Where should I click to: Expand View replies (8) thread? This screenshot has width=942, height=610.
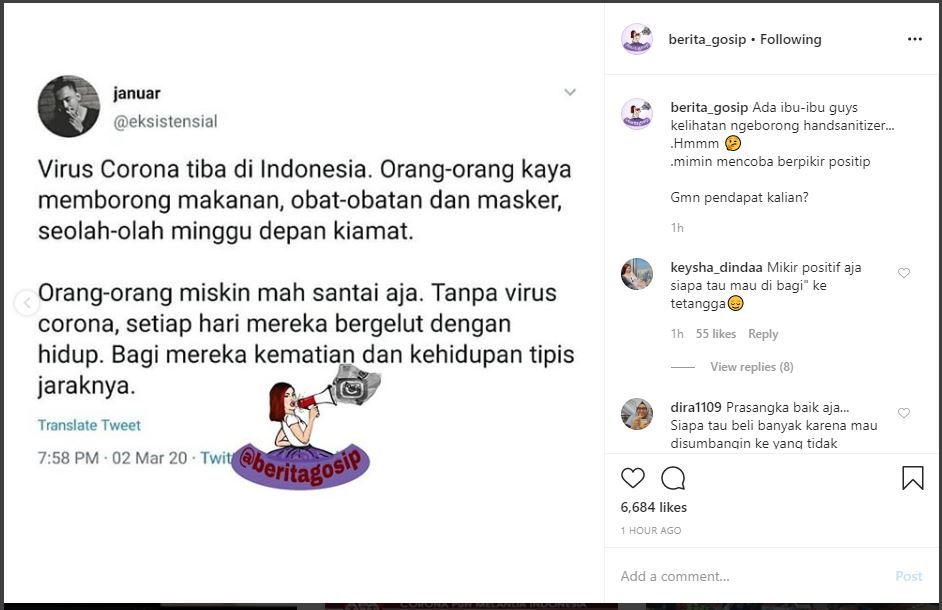coord(752,367)
